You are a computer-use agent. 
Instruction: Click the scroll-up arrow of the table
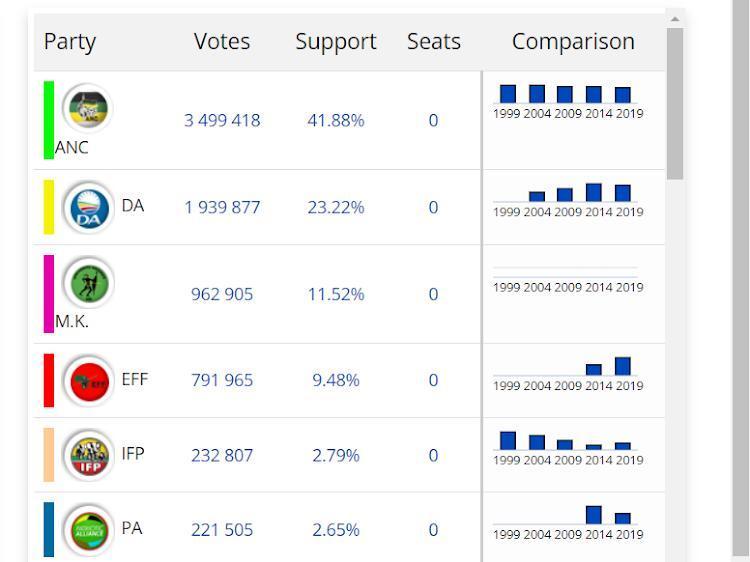[675, 19]
